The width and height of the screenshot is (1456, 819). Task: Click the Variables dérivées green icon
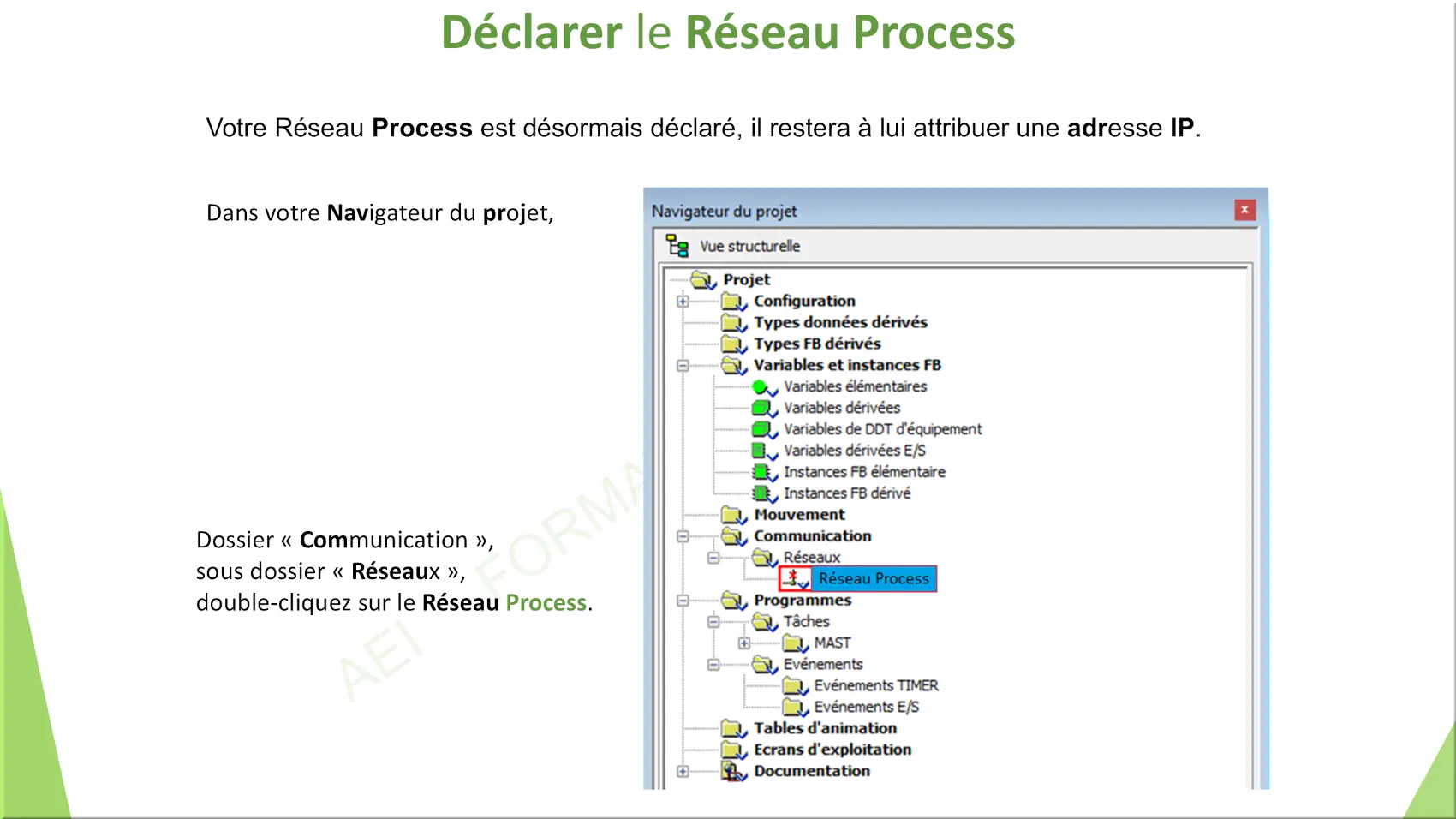(x=764, y=408)
